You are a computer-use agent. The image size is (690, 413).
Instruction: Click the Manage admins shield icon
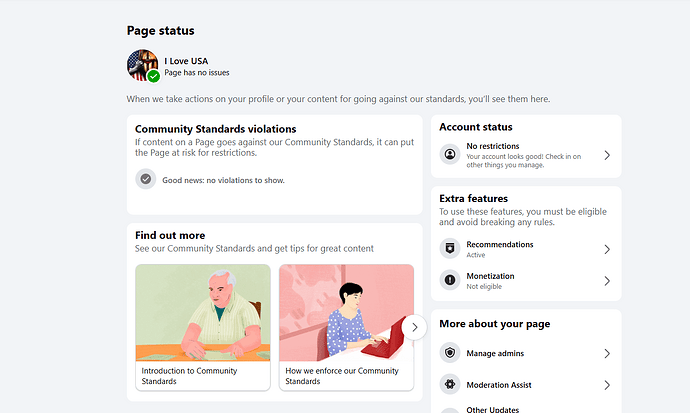[x=450, y=353]
